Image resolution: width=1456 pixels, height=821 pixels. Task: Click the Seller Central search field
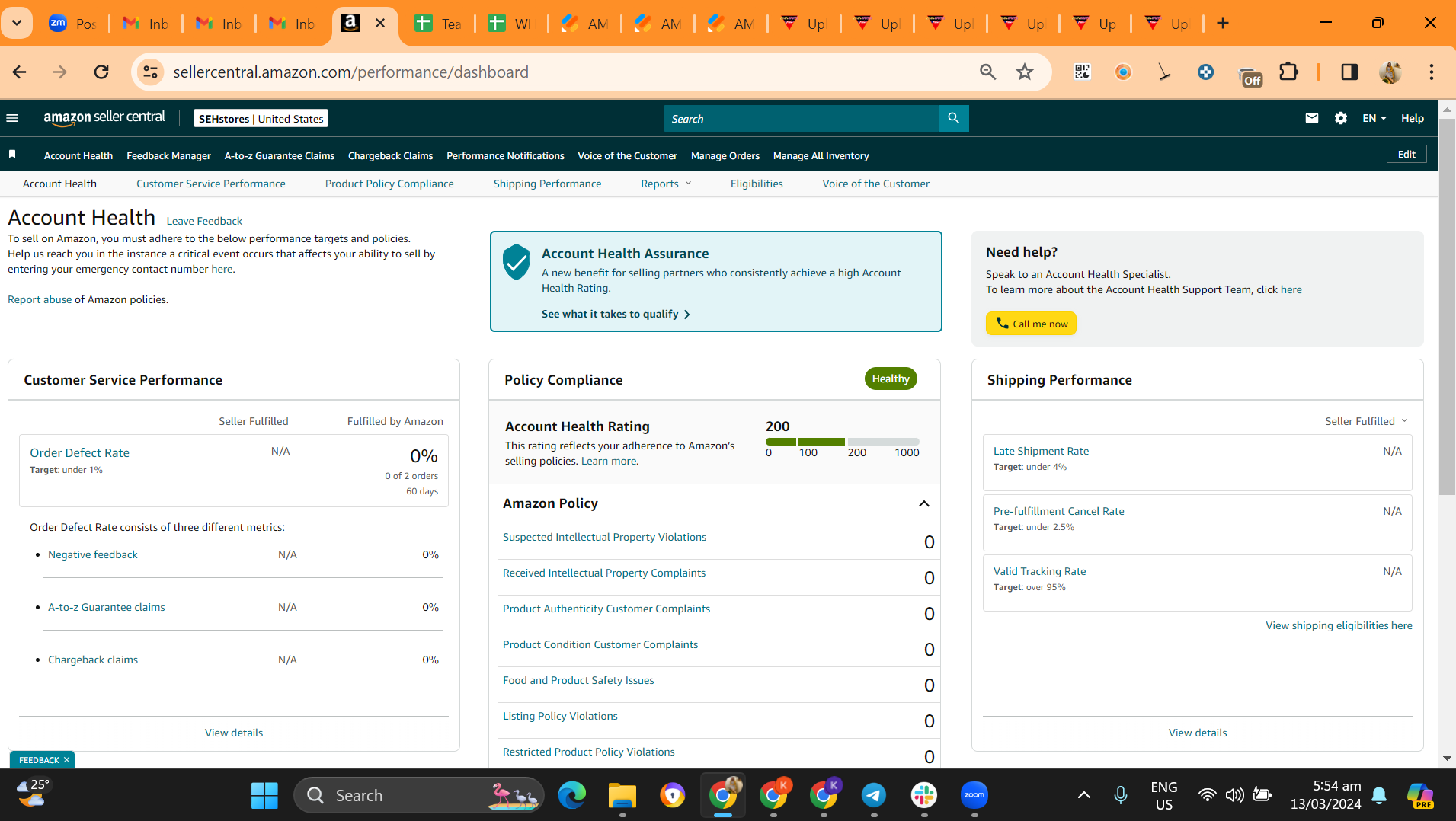pos(802,118)
